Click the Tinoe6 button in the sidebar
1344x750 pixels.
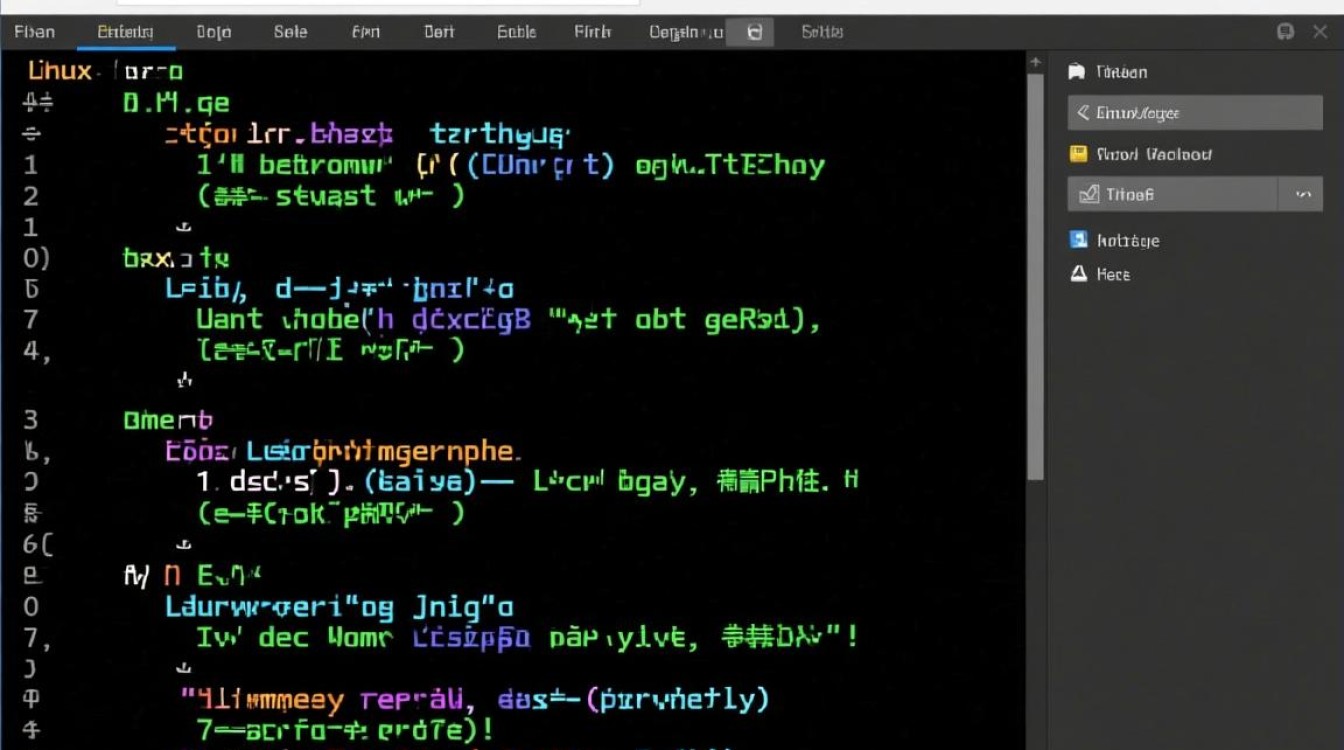coord(1172,193)
